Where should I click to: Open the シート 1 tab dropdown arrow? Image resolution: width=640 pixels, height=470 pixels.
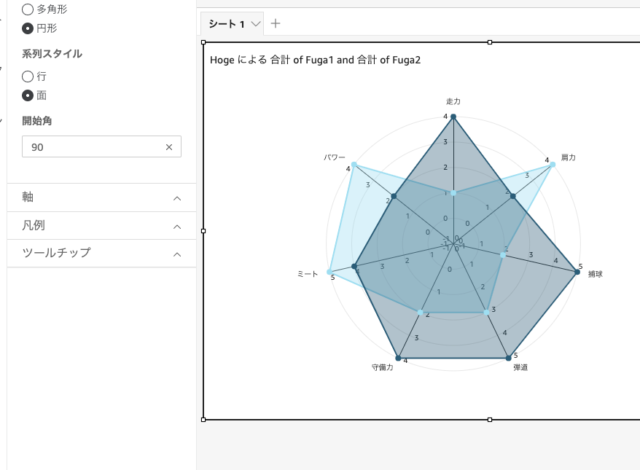click(x=256, y=24)
